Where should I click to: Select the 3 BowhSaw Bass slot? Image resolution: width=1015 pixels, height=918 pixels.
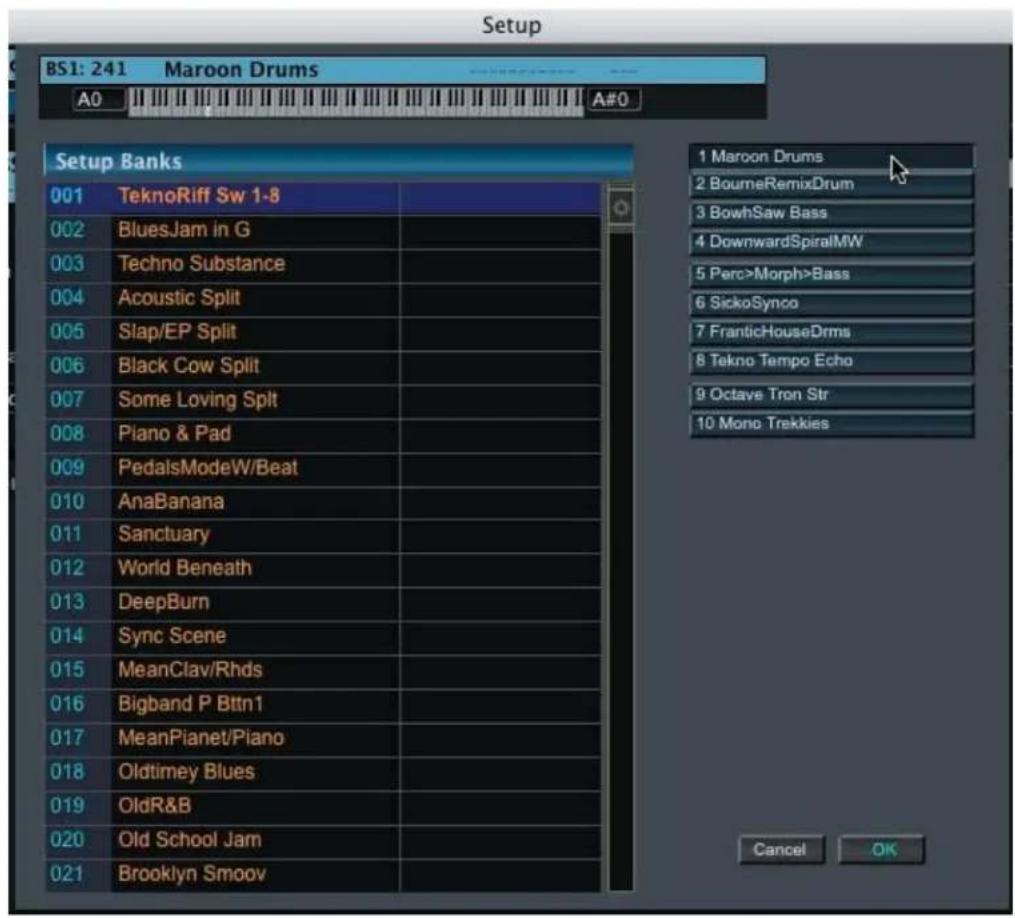click(831, 214)
